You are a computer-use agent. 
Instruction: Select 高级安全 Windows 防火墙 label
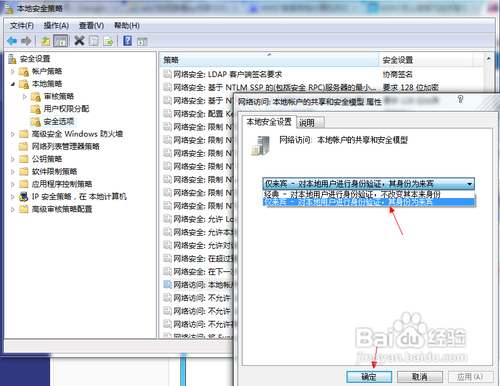click(77, 134)
